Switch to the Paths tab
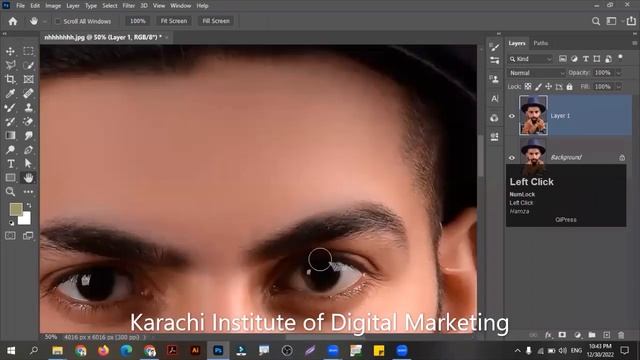 pos(540,43)
